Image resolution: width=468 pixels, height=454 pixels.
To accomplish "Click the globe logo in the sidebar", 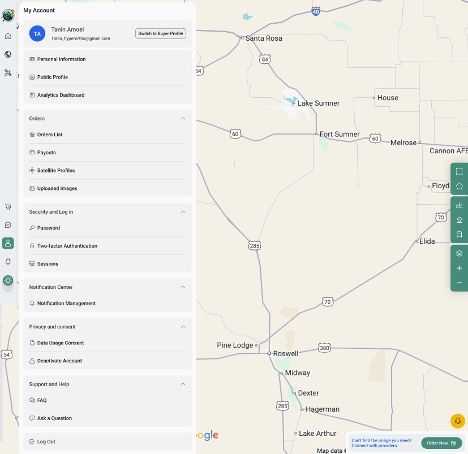I will coord(8,15).
